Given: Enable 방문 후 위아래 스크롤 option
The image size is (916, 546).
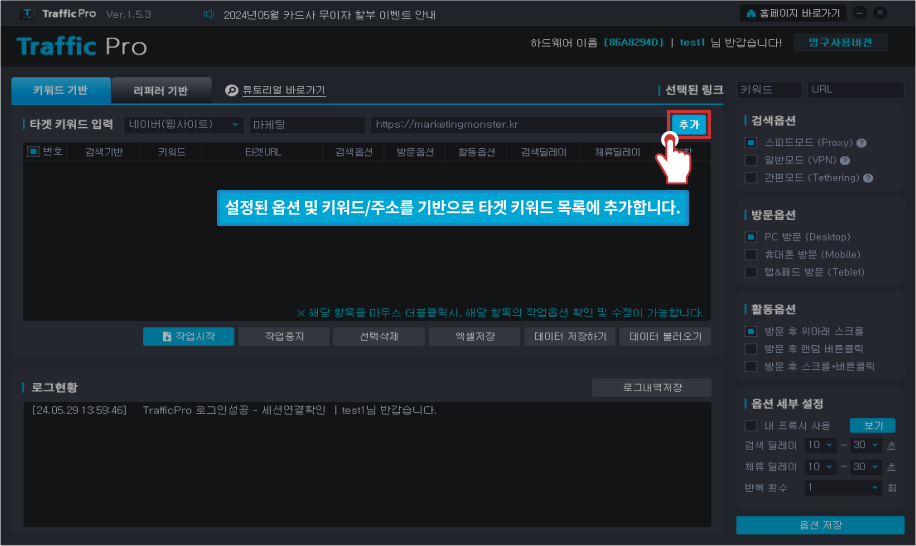Looking at the screenshot, I should (x=751, y=331).
